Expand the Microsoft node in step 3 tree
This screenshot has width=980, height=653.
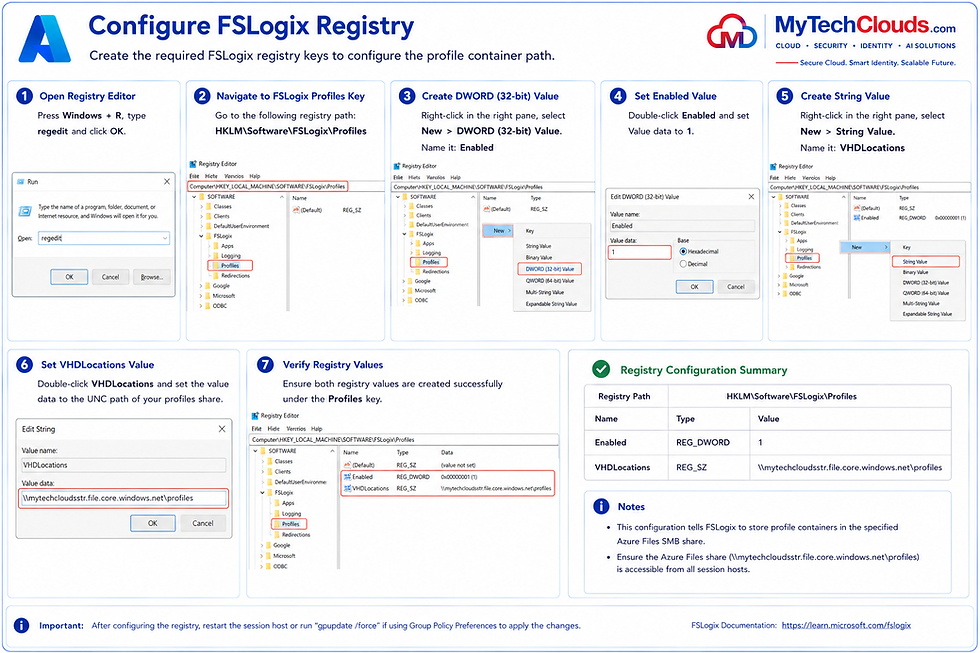(x=404, y=291)
